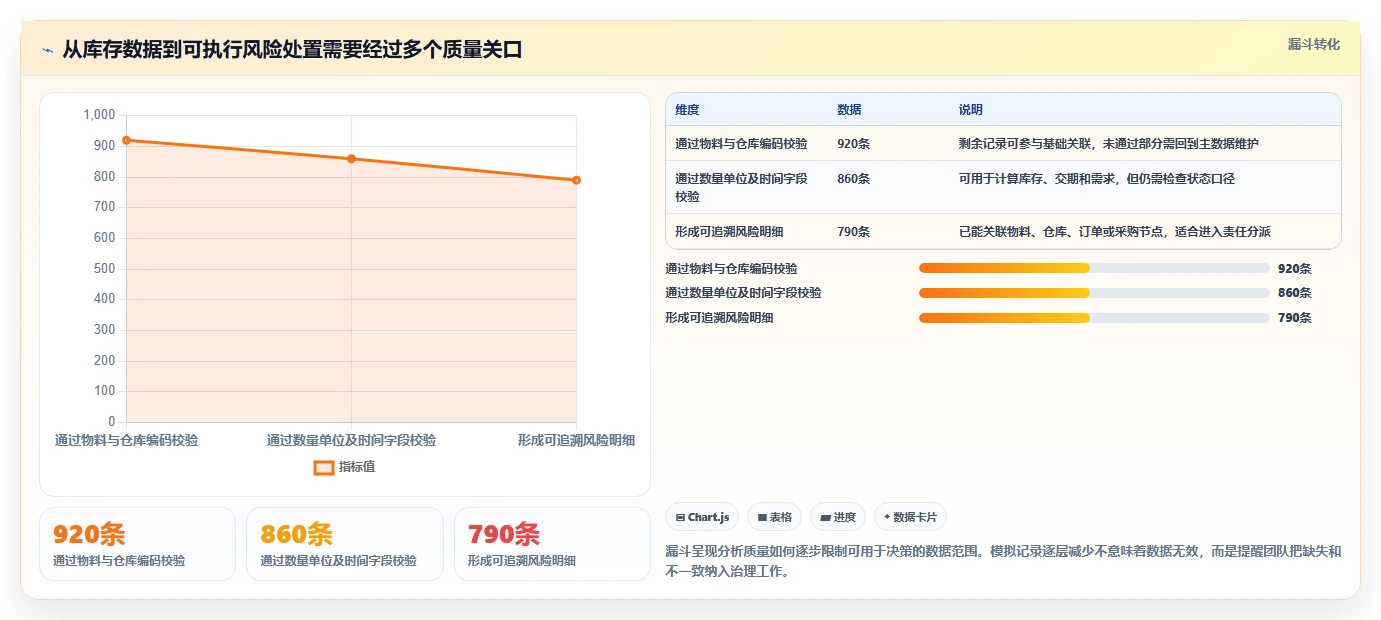Toggle the 指标值 legend swatch
The width and height of the screenshot is (1381, 620).
coord(324,467)
